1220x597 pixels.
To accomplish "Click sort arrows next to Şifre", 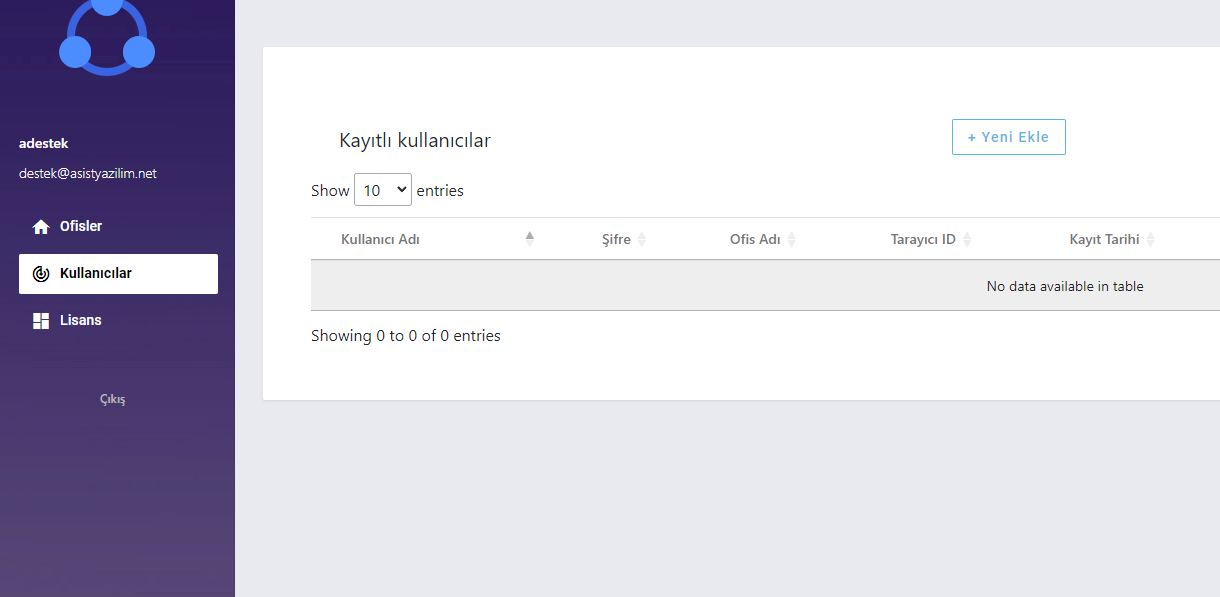I will pos(642,240).
